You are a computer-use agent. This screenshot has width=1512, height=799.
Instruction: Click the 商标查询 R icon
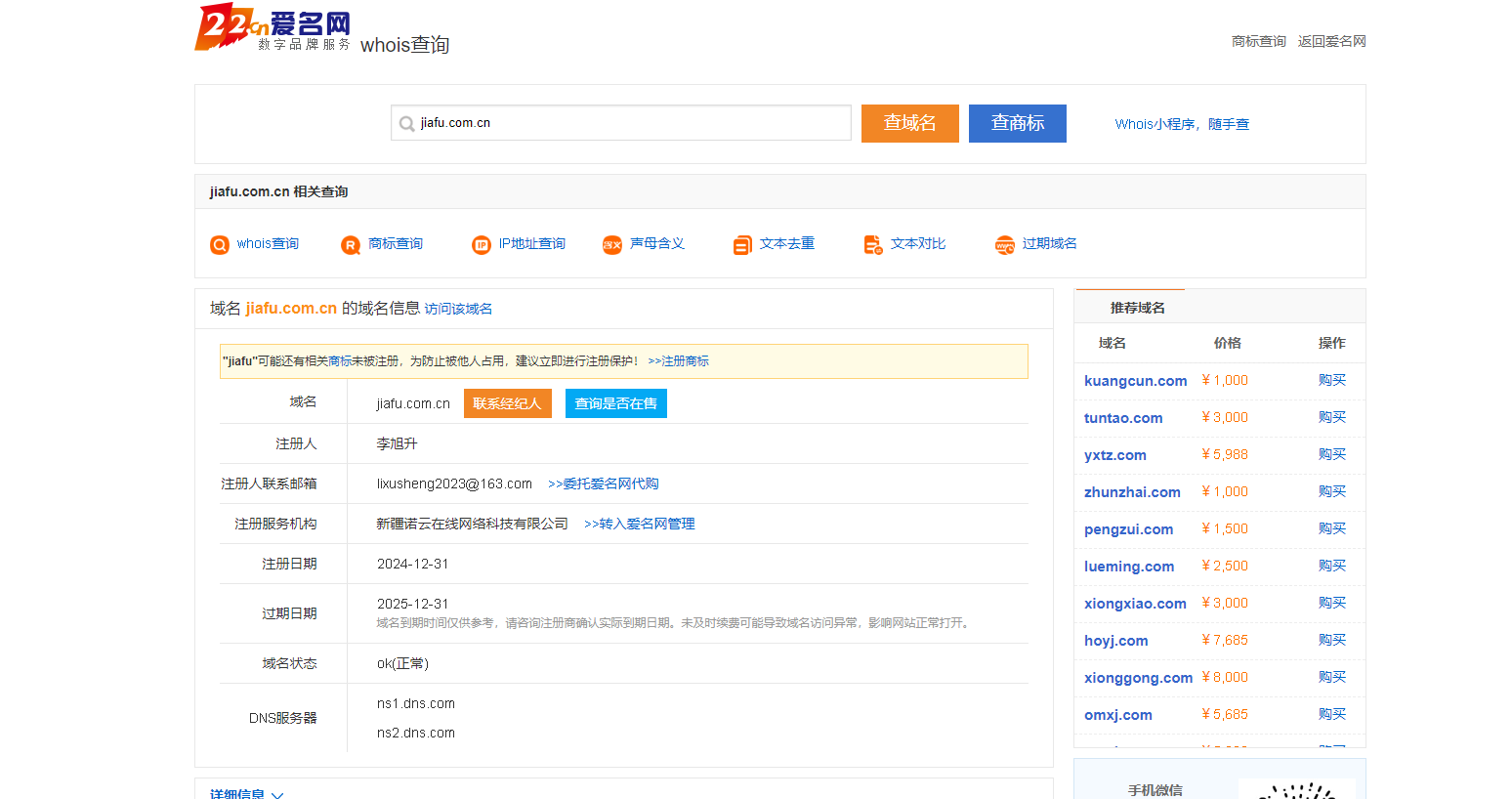[351, 244]
